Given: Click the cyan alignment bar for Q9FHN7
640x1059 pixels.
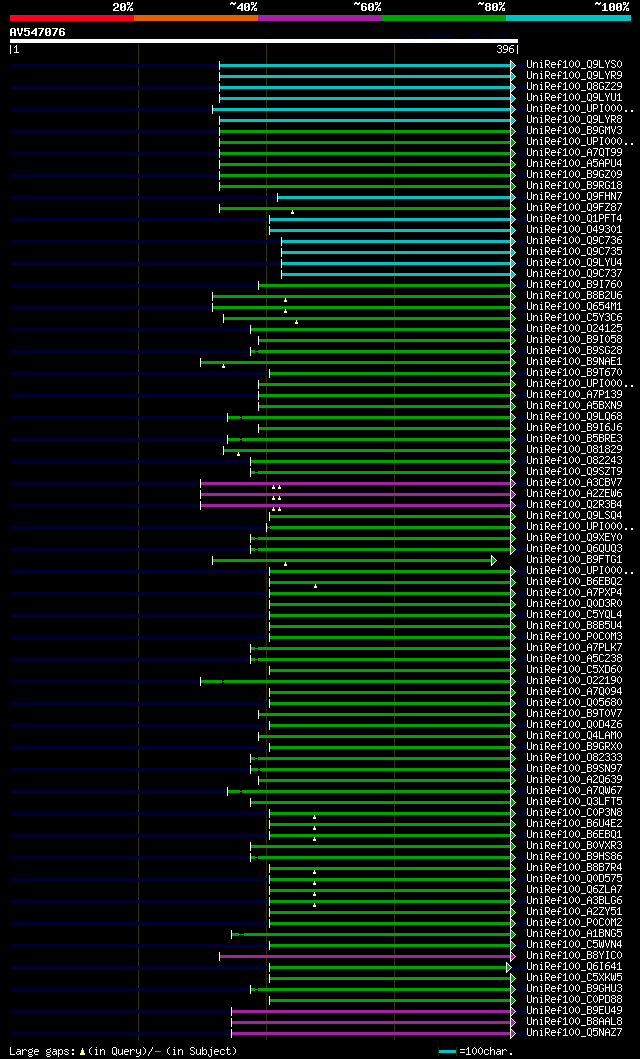Looking at the screenshot, I should pos(394,197).
